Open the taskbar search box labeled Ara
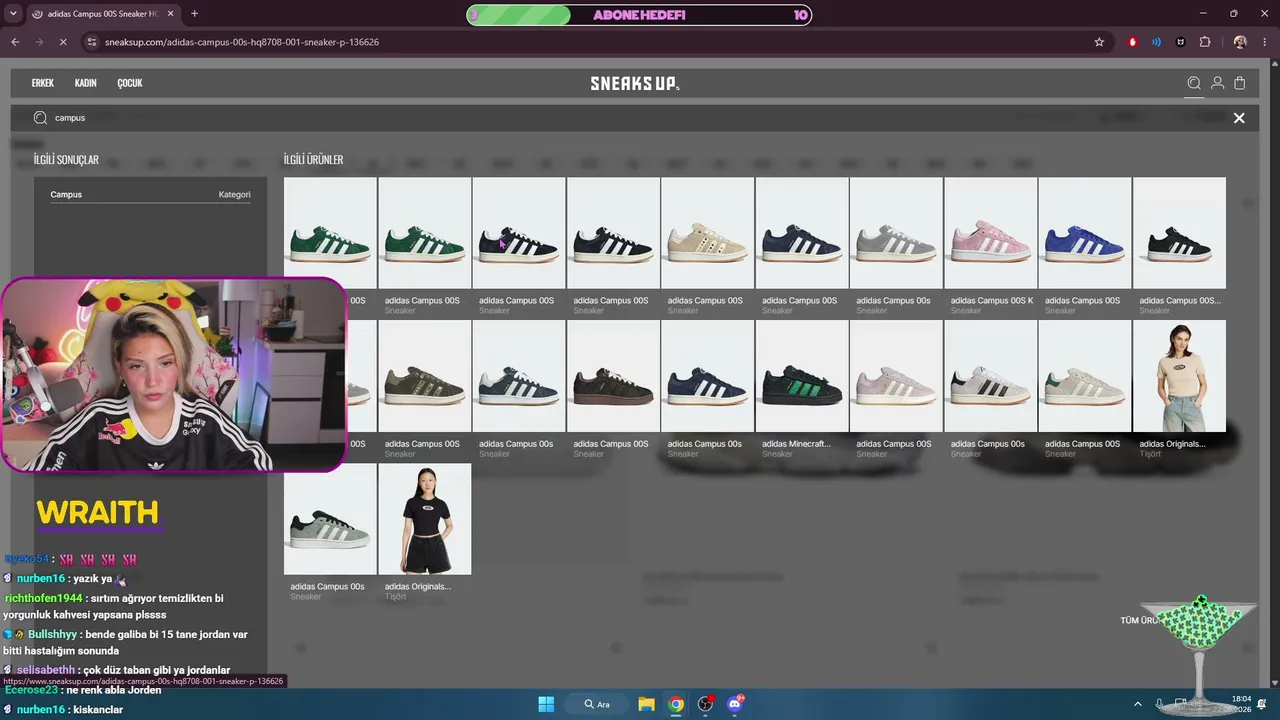 [597, 704]
